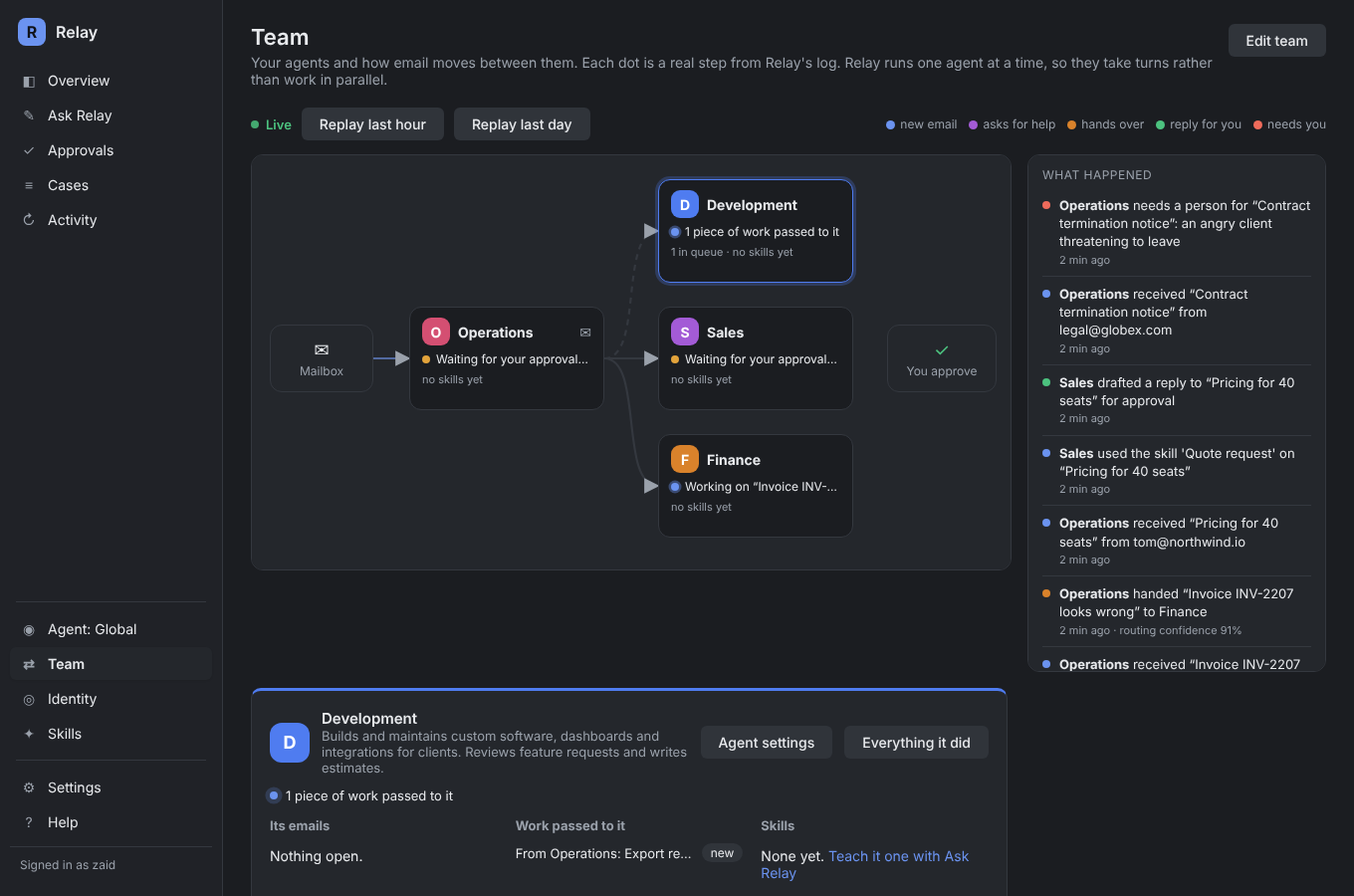Click the 'new' badge on passed work

(723, 853)
